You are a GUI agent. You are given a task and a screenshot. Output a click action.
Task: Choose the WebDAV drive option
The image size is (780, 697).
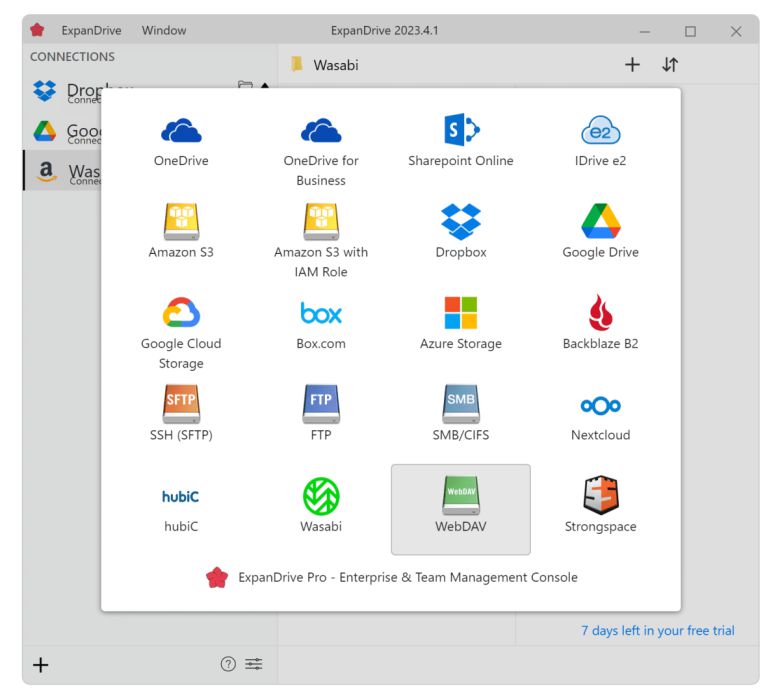tap(460, 508)
